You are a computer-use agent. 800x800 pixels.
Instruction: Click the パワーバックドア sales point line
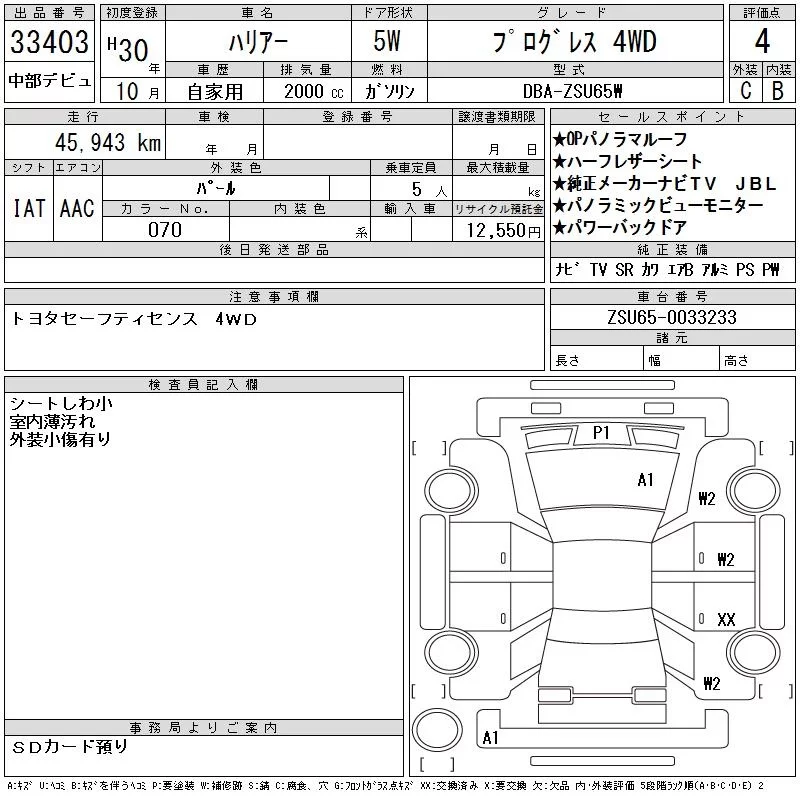tap(620, 227)
